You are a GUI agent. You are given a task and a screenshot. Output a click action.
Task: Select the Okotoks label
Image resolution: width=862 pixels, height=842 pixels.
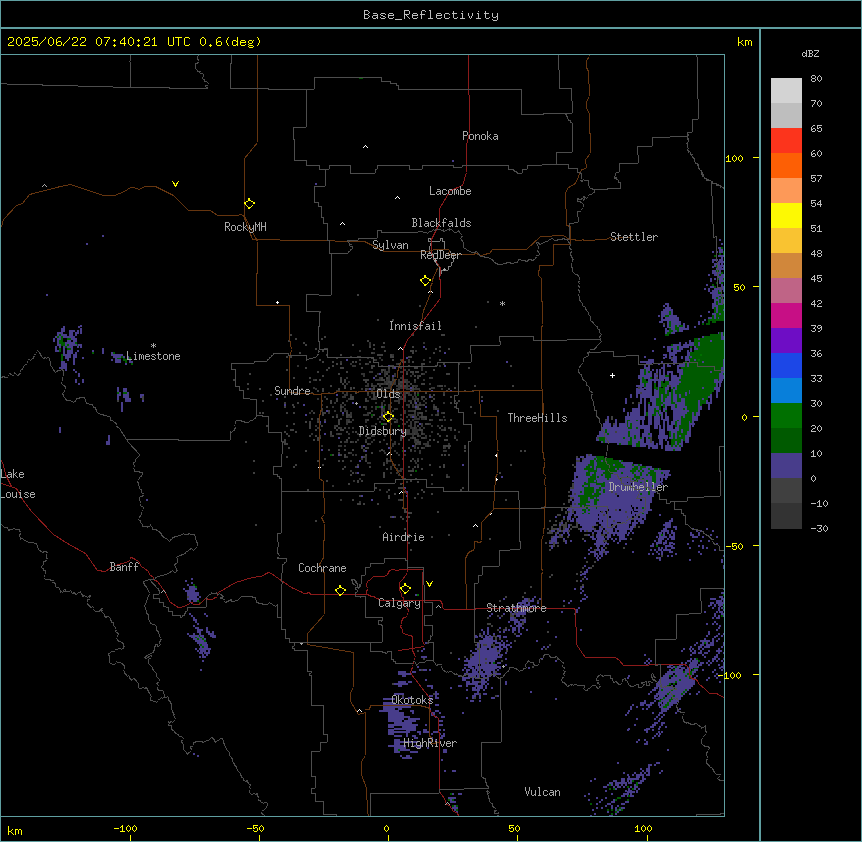click(412, 700)
